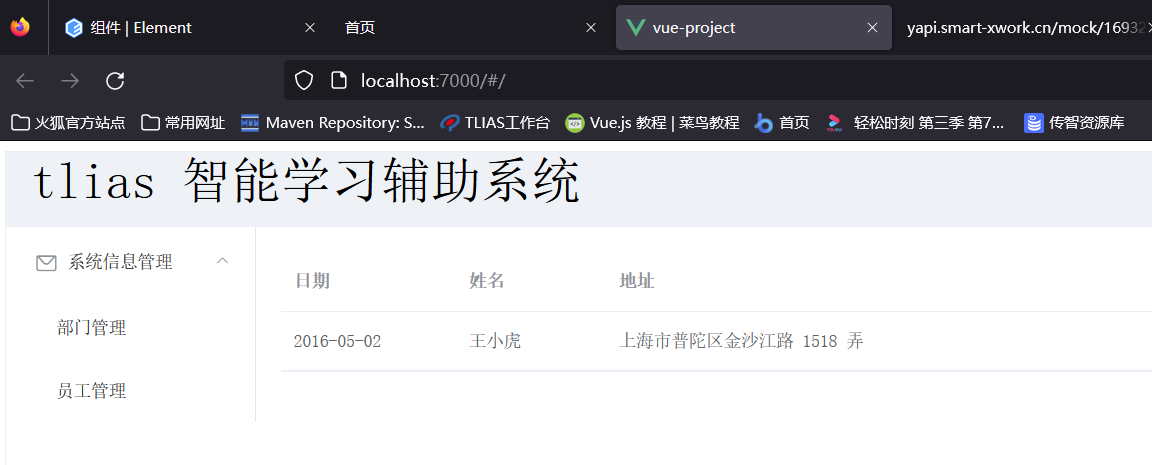Open the 火狐官方站点 bookmark folder

point(68,123)
